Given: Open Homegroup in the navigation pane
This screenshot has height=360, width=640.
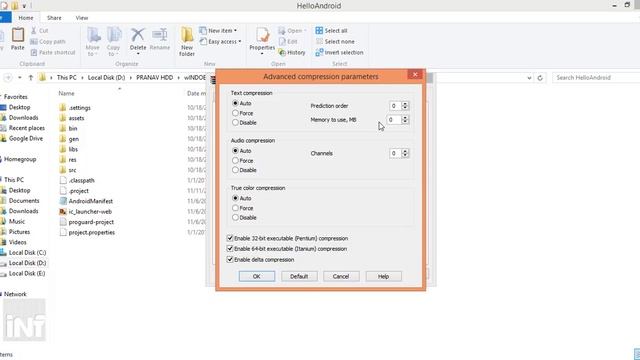Looking at the screenshot, I should 19,159.
